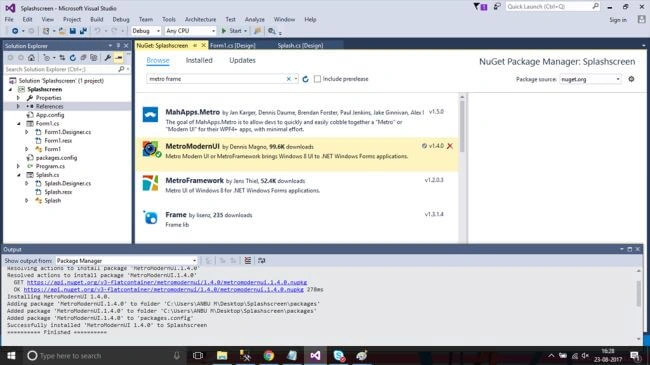This screenshot has height=365, width=650.
Task: Click the Start debugging button
Action: pyautogui.click(x=233, y=31)
